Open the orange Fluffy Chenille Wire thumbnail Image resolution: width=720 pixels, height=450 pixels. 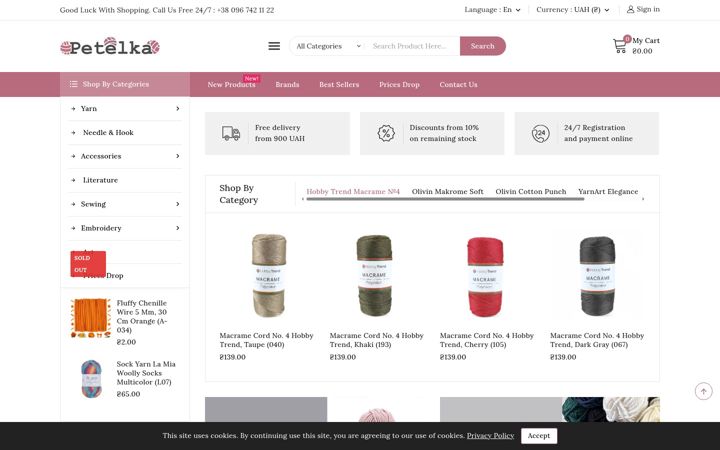point(91,318)
